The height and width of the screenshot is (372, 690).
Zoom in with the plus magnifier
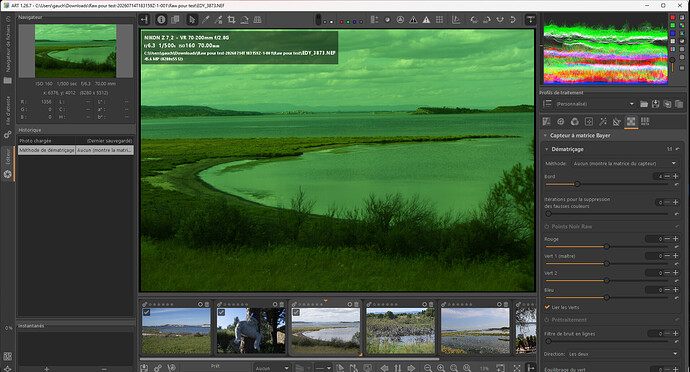[441, 368]
